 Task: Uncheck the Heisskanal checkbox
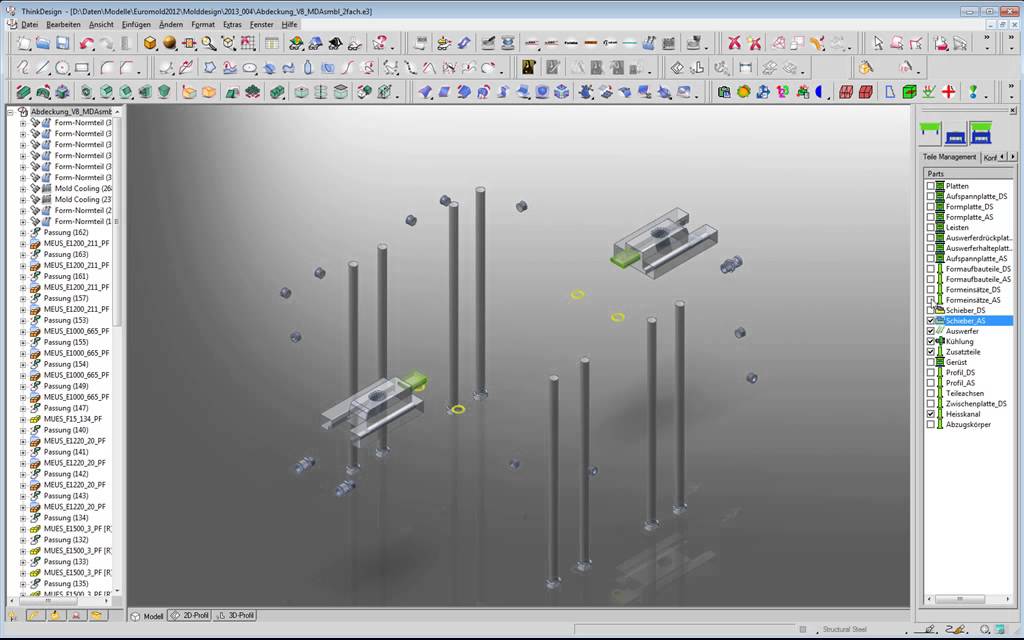coord(931,414)
